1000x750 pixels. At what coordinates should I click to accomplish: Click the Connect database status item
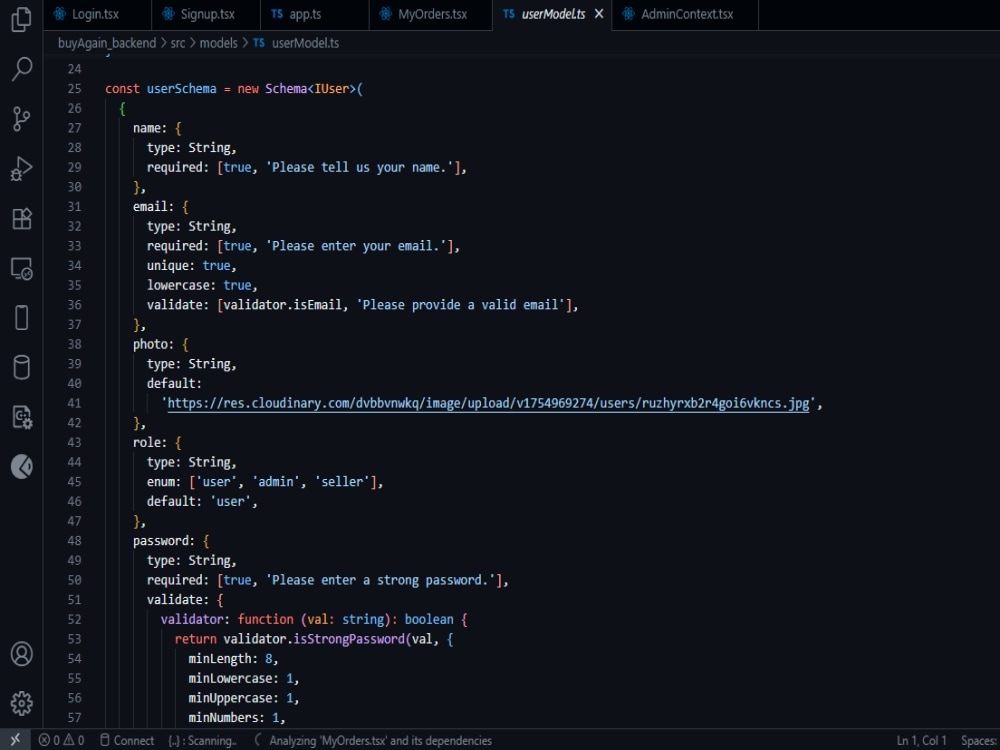point(127,740)
